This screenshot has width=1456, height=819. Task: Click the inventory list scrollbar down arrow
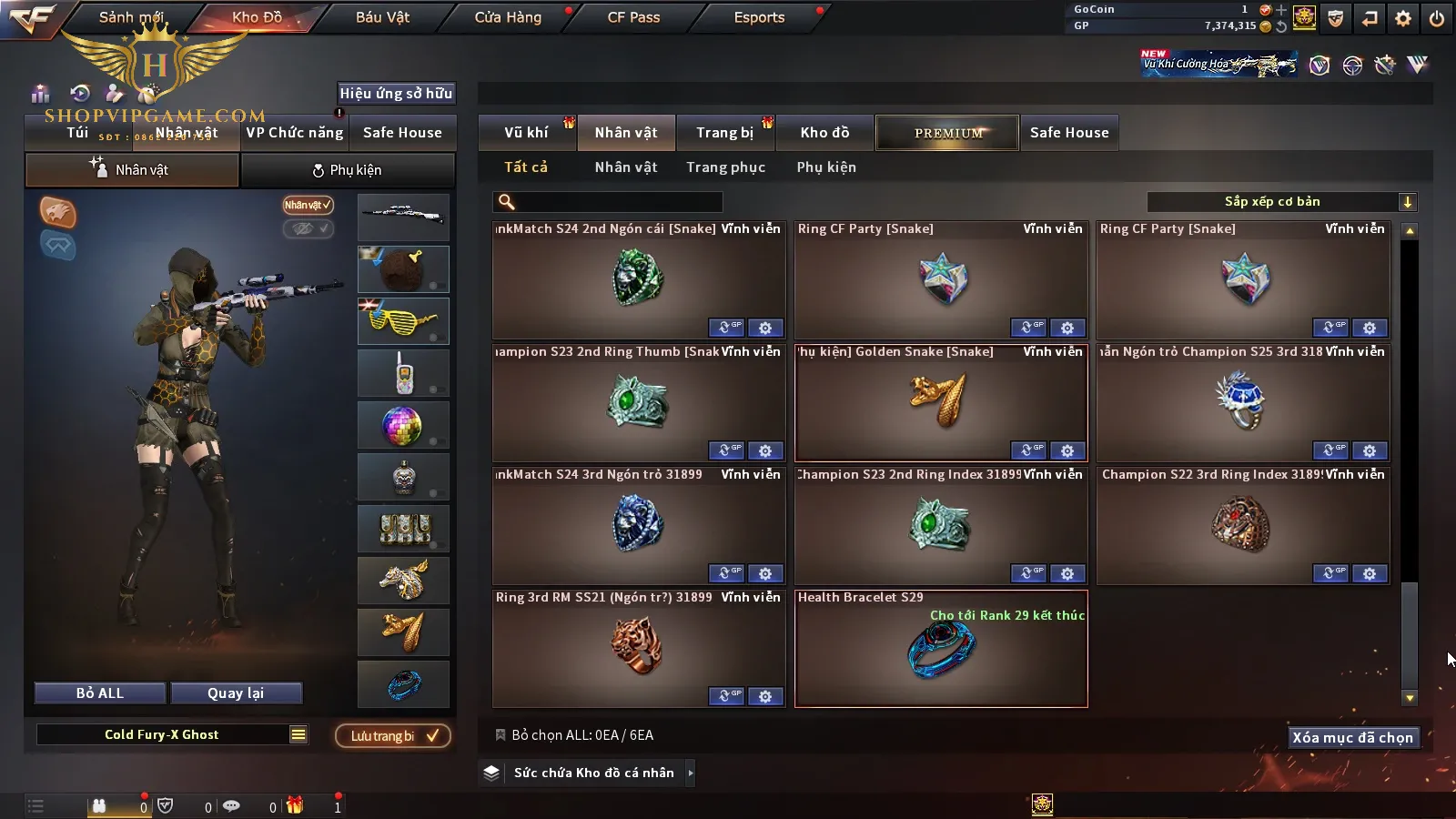click(1410, 698)
